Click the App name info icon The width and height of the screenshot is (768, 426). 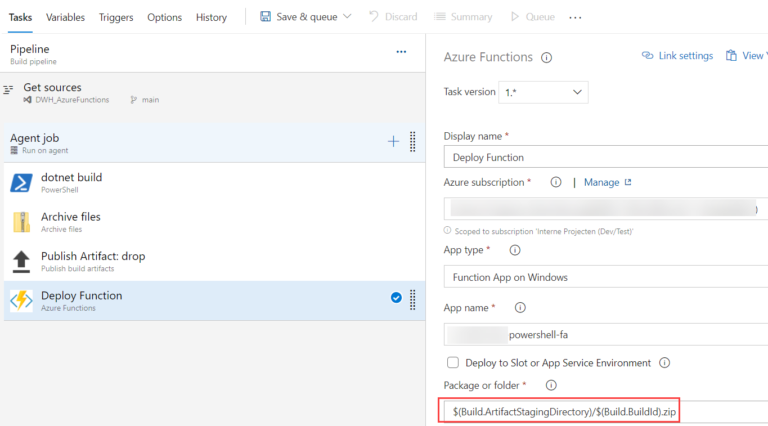coord(520,308)
